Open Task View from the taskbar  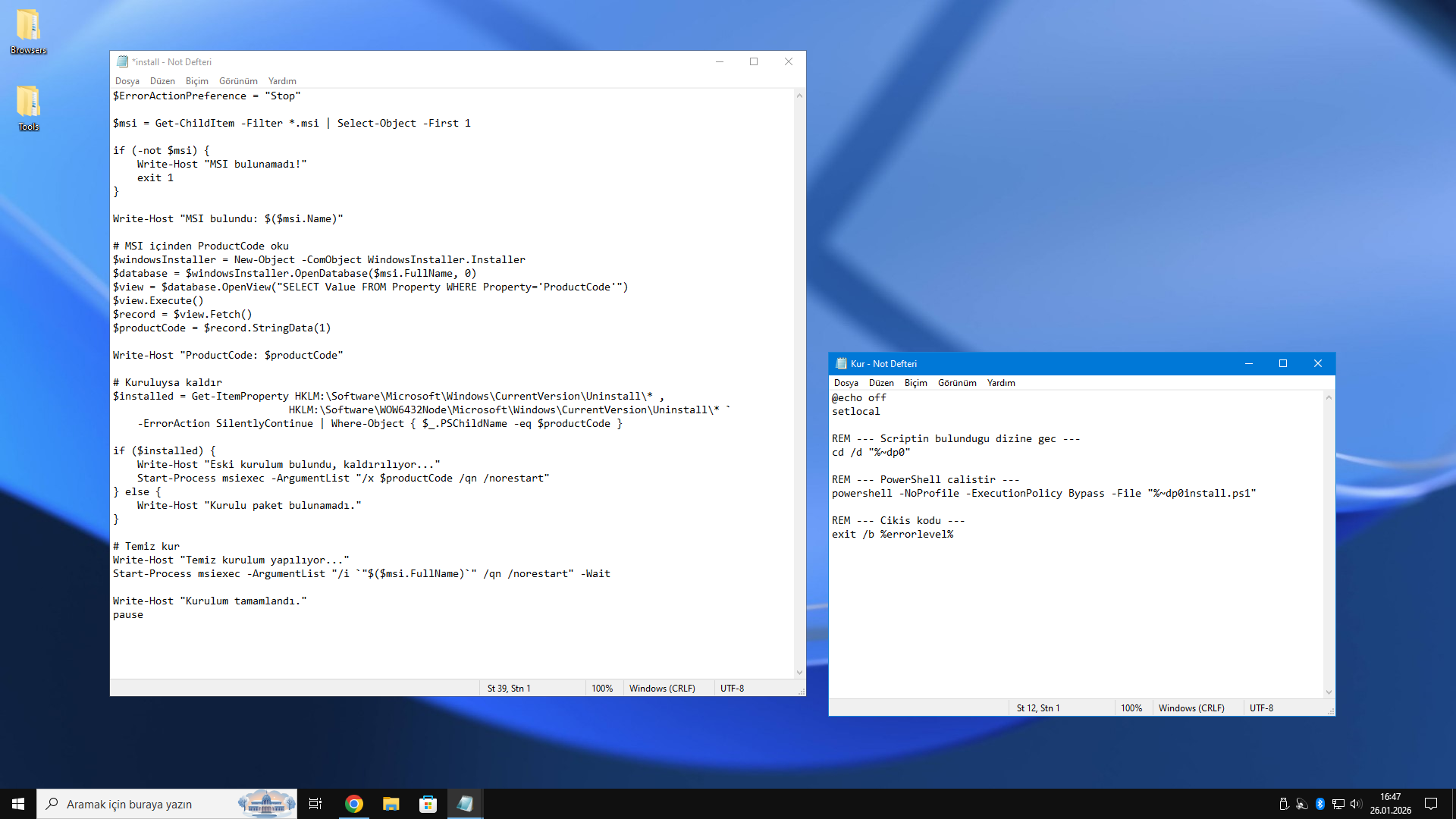(x=315, y=804)
